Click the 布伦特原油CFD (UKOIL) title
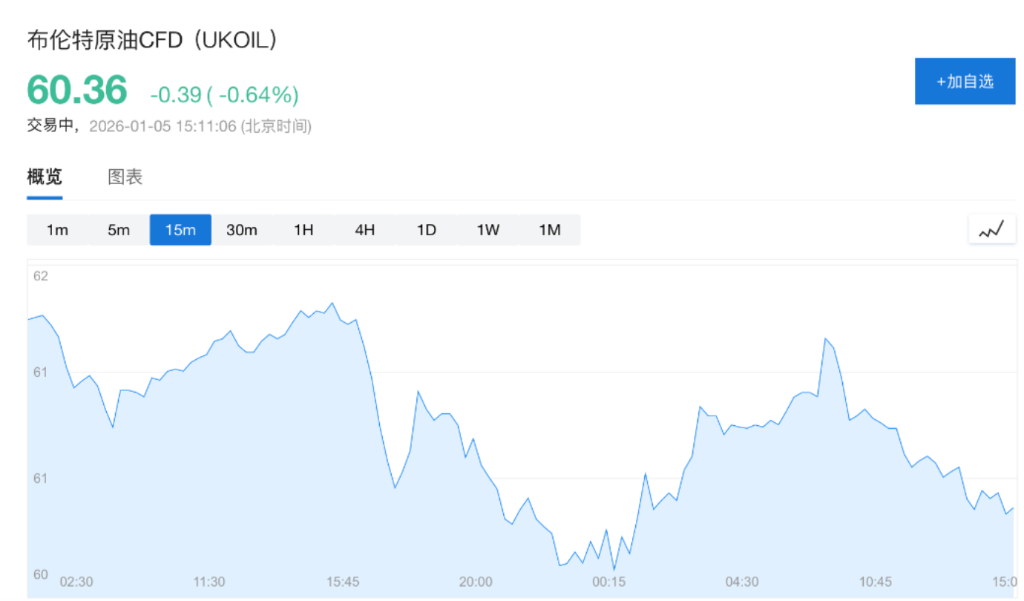Viewport: 1024px width, 601px height. click(152, 40)
